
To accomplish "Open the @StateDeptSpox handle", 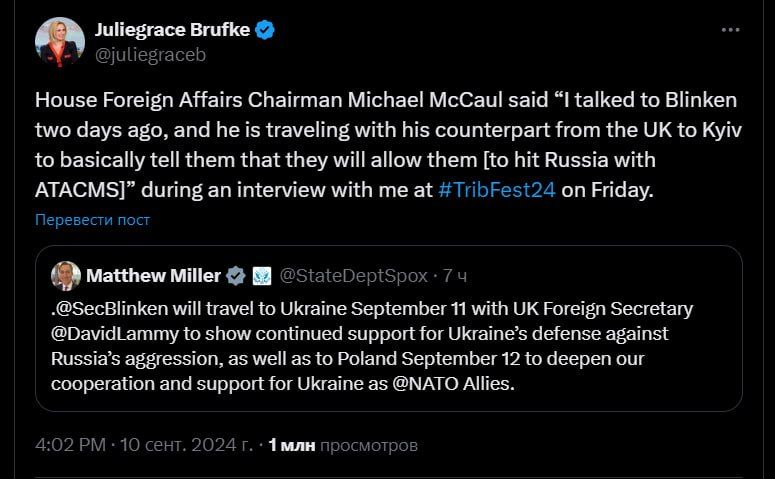I will click(x=351, y=275).
